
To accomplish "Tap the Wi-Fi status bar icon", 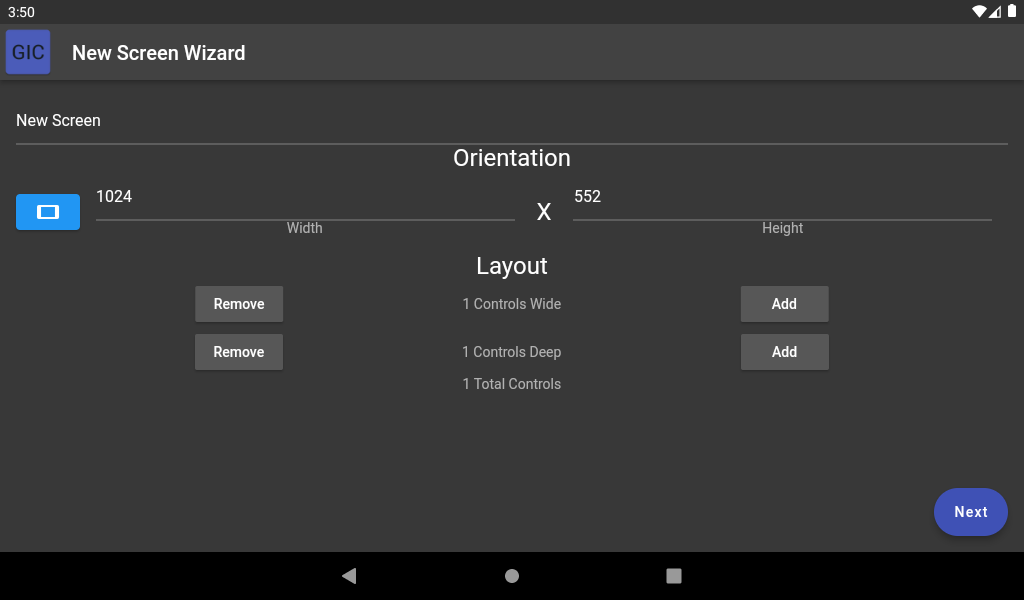I will tap(981, 12).
